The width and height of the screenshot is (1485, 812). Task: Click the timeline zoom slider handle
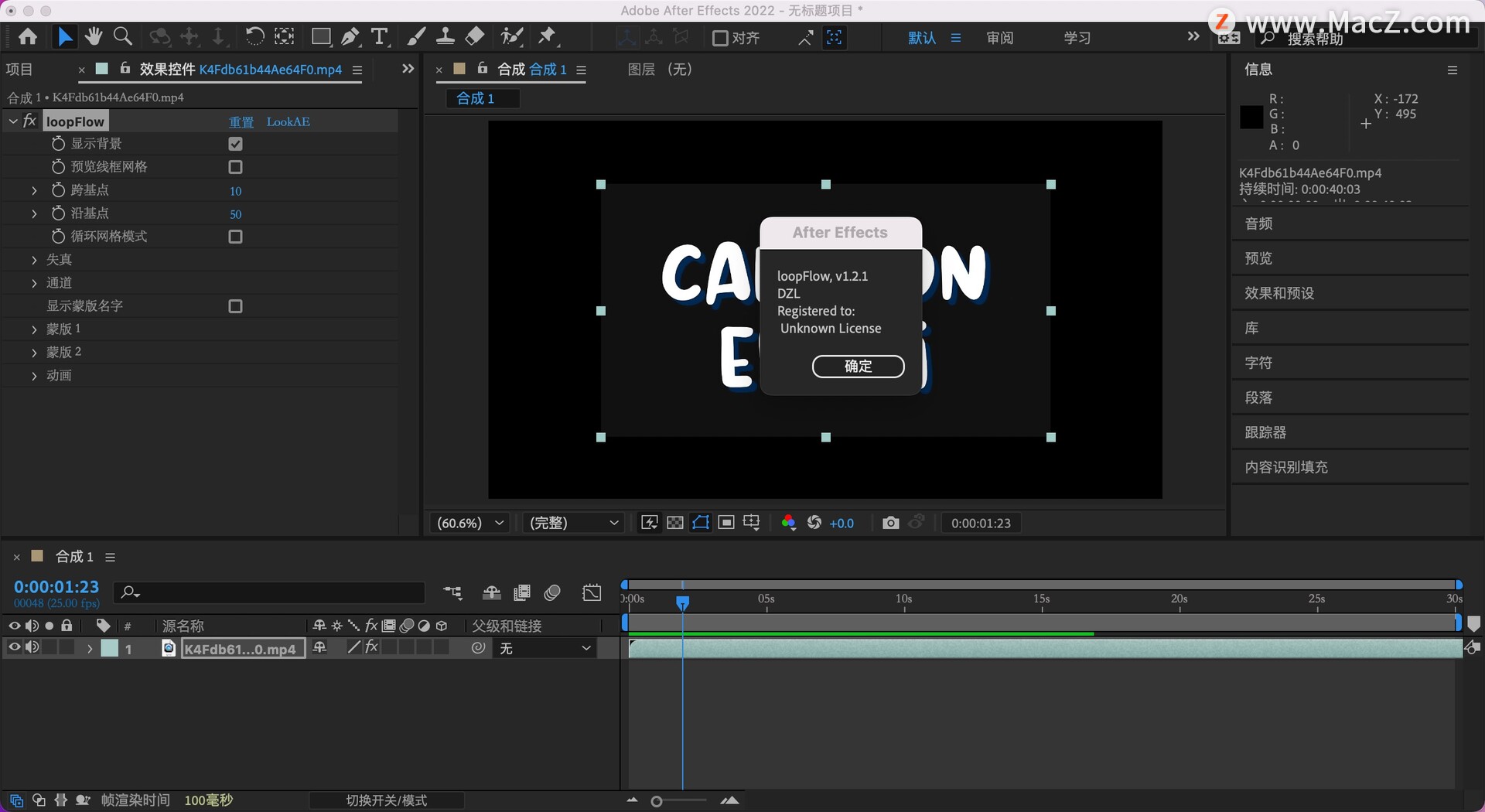tap(657, 801)
